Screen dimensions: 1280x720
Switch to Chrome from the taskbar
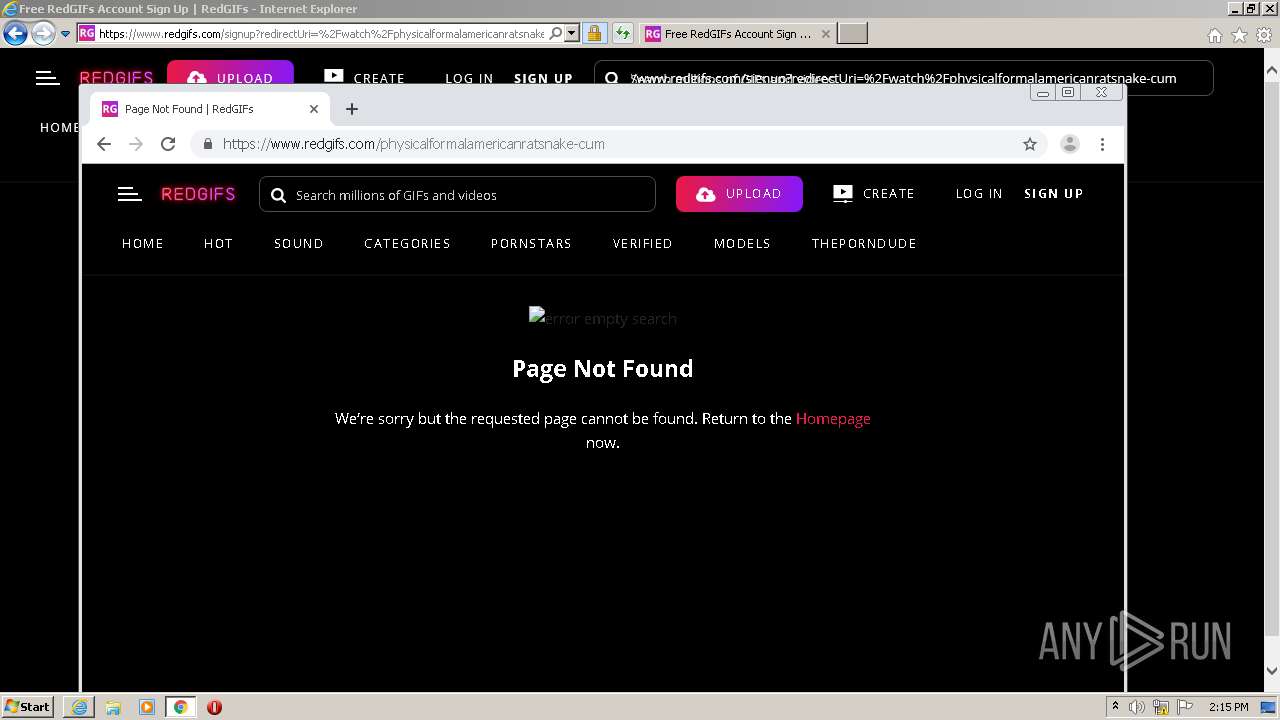[180, 707]
